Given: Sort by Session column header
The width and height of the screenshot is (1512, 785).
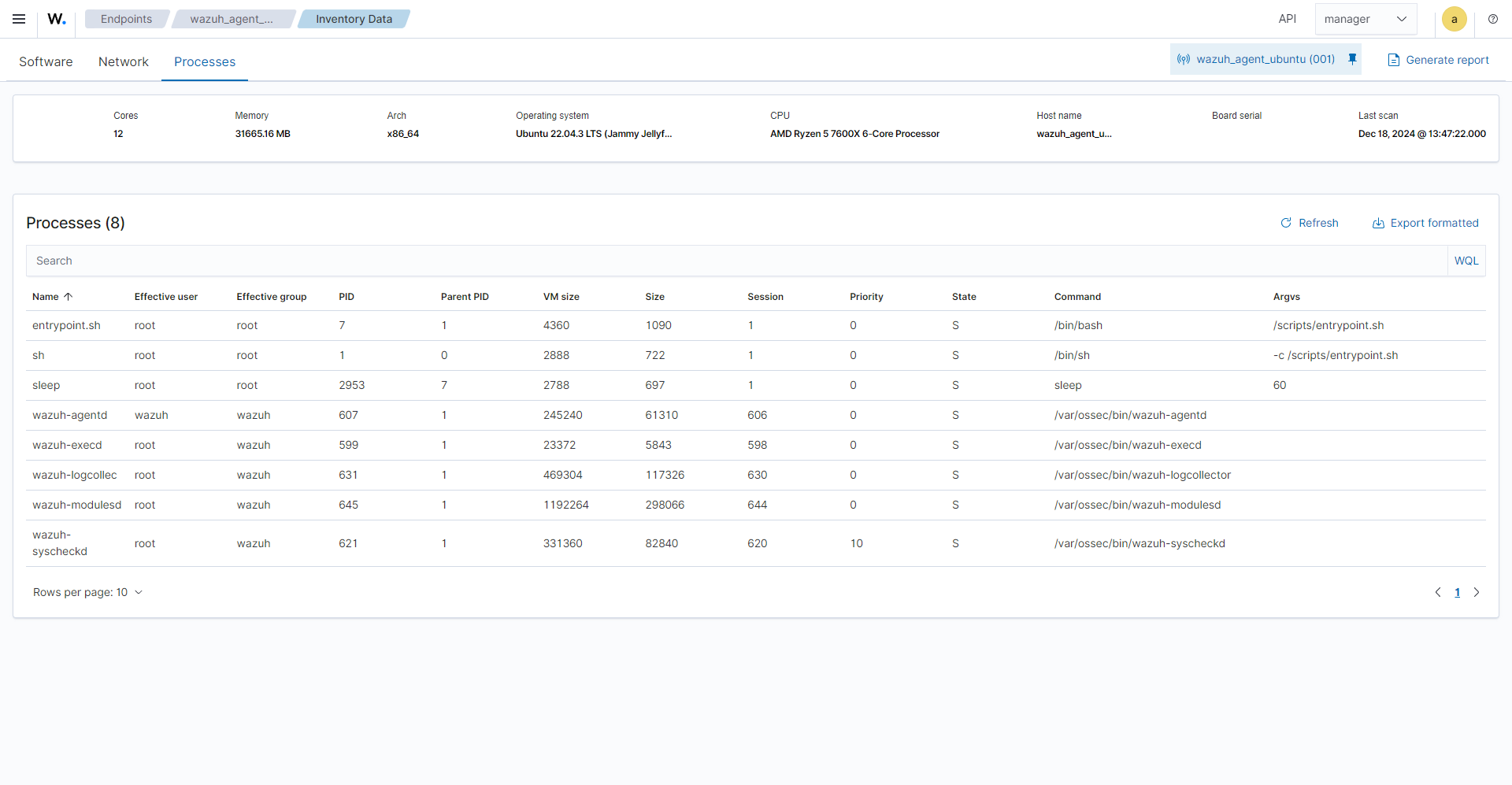Looking at the screenshot, I should click(765, 297).
